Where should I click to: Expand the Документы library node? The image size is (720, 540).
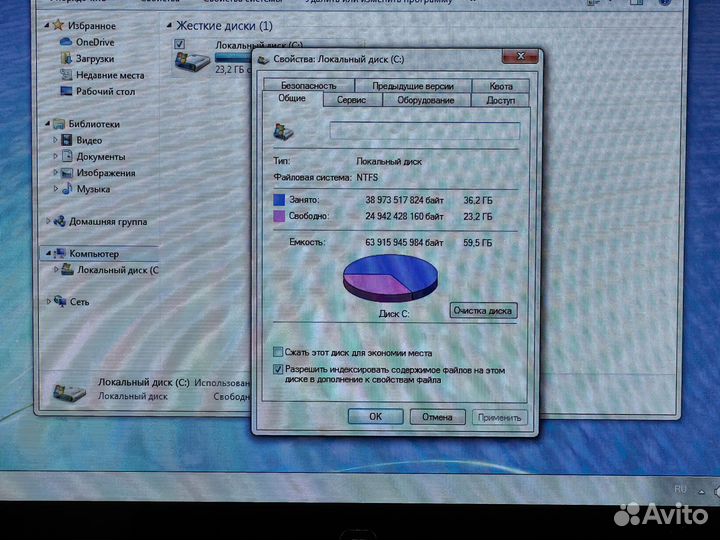(x=56, y=156)
